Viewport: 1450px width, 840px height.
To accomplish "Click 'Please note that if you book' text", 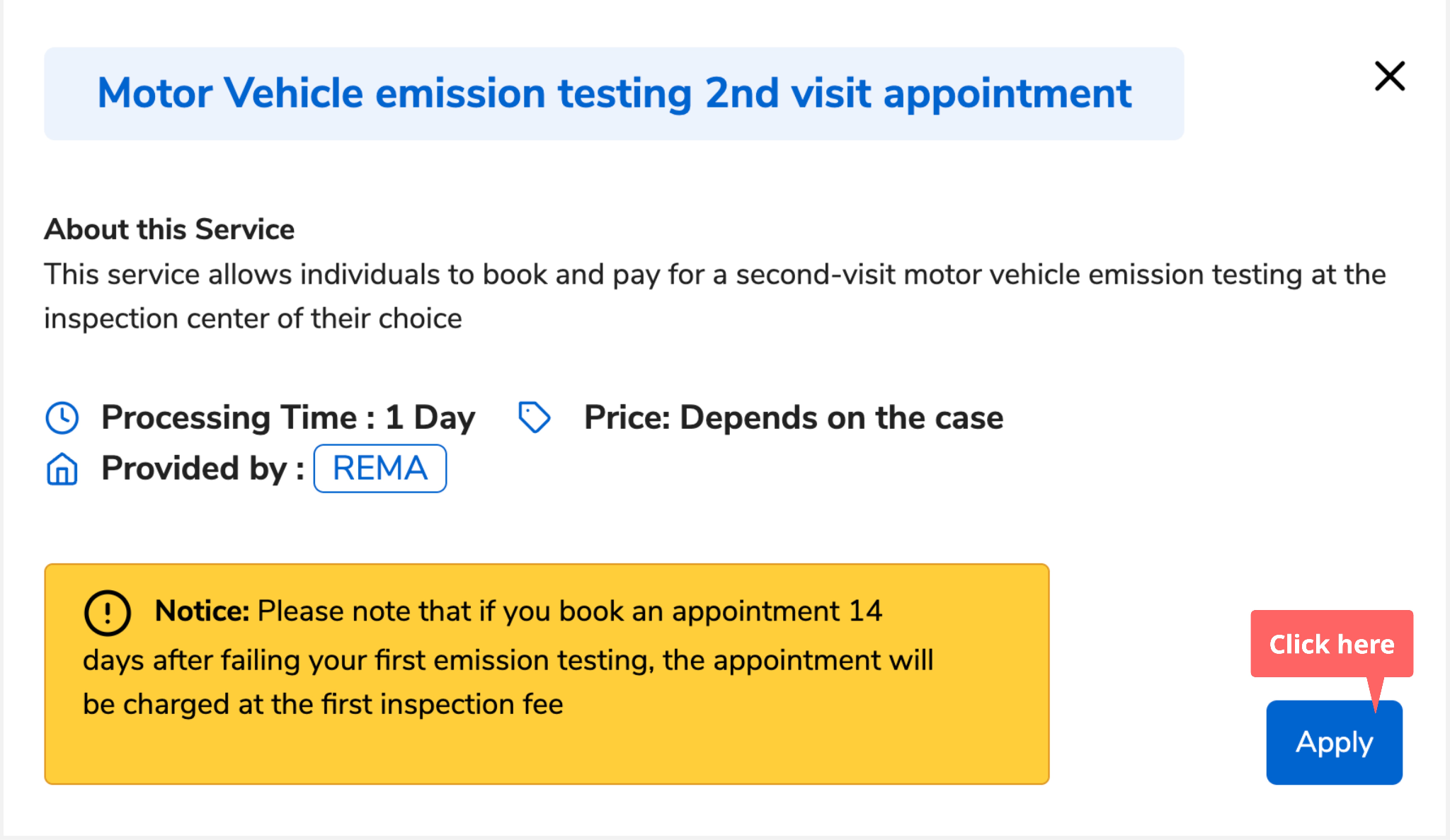I will [x=569, y=611].
